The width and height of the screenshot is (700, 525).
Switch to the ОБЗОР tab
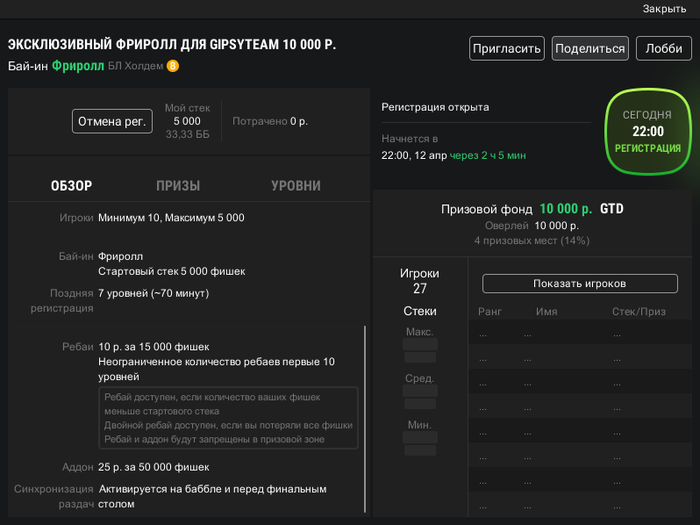(x=71, y=186)
